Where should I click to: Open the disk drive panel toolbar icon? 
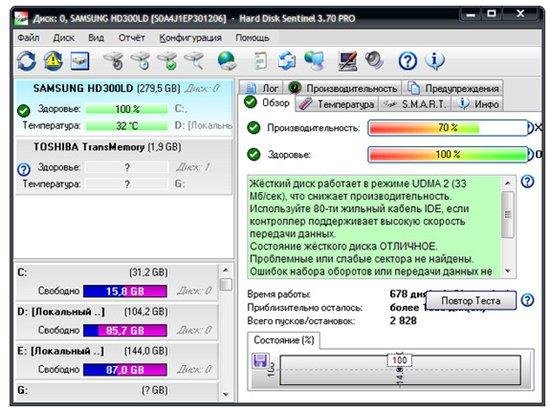80,61
